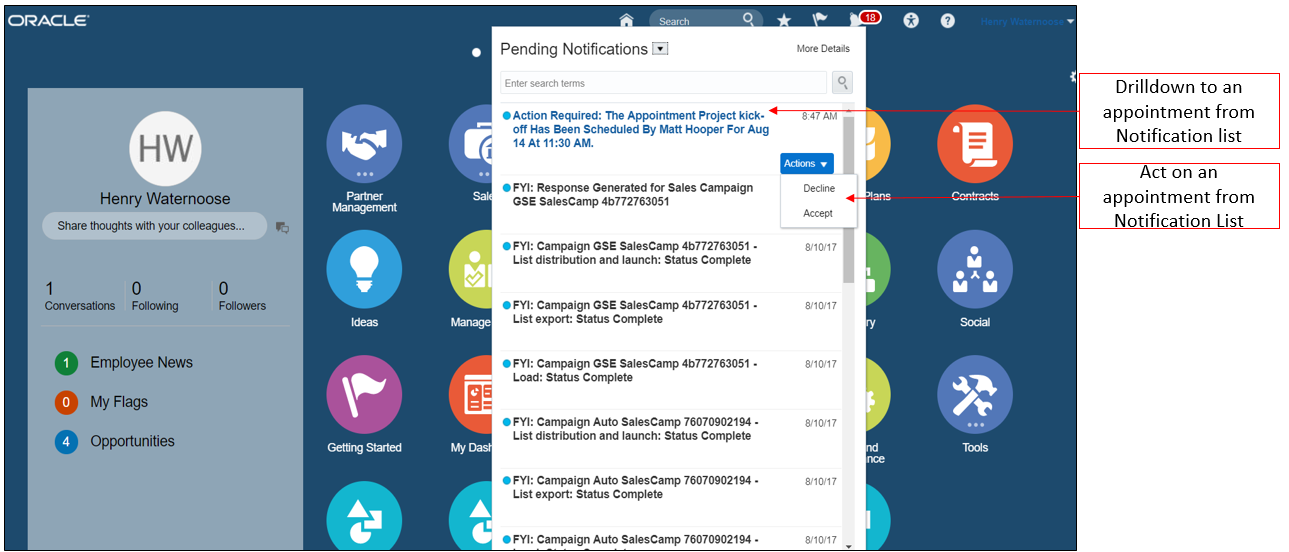
Task: Open Henry Waternoose user menu
Action: 1027,21
